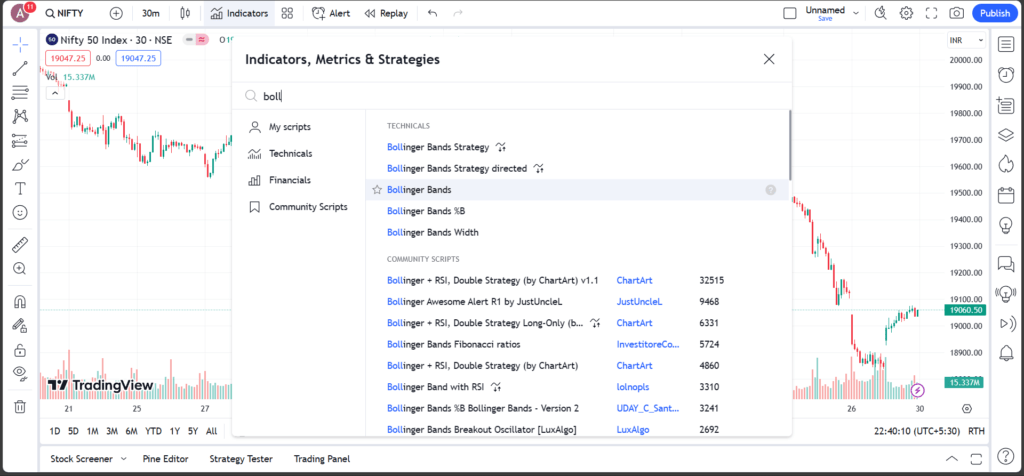Select the trend line drawing tool
This screenshot has height=476, width=1024.
(x=19, y=69)
